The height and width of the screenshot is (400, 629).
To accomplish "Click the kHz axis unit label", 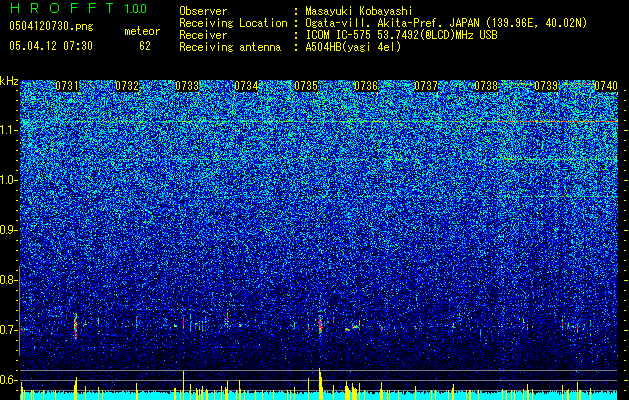I will tap(9, 81).
